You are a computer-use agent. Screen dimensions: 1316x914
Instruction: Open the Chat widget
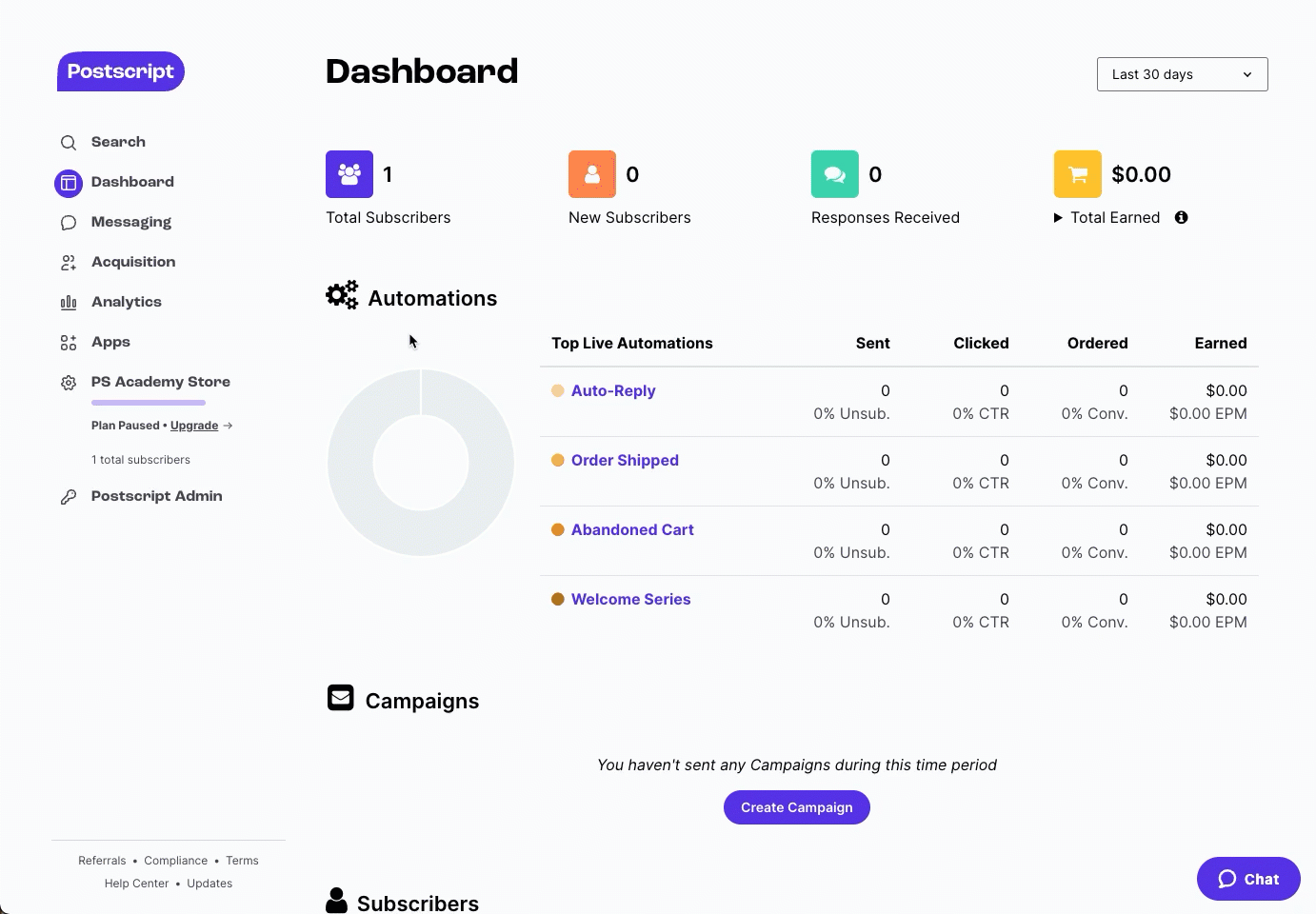1248,879
